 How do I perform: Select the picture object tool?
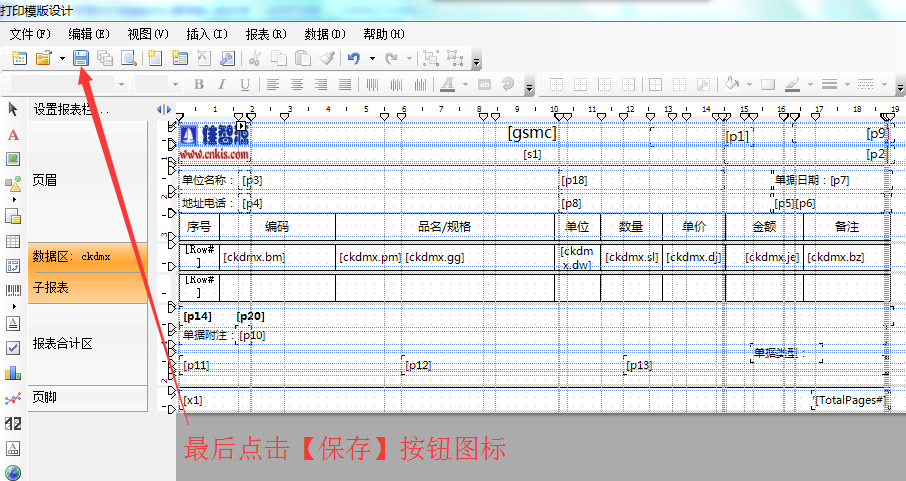pos(13,158)
